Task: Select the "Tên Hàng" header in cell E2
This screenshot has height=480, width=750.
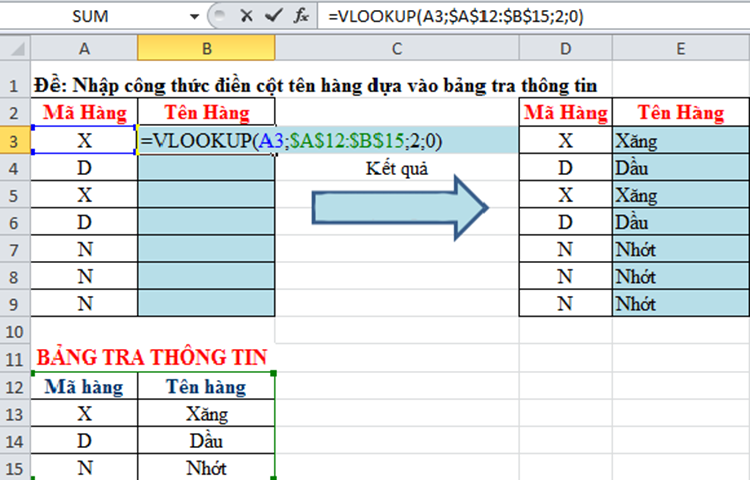Action: (681, 113)
